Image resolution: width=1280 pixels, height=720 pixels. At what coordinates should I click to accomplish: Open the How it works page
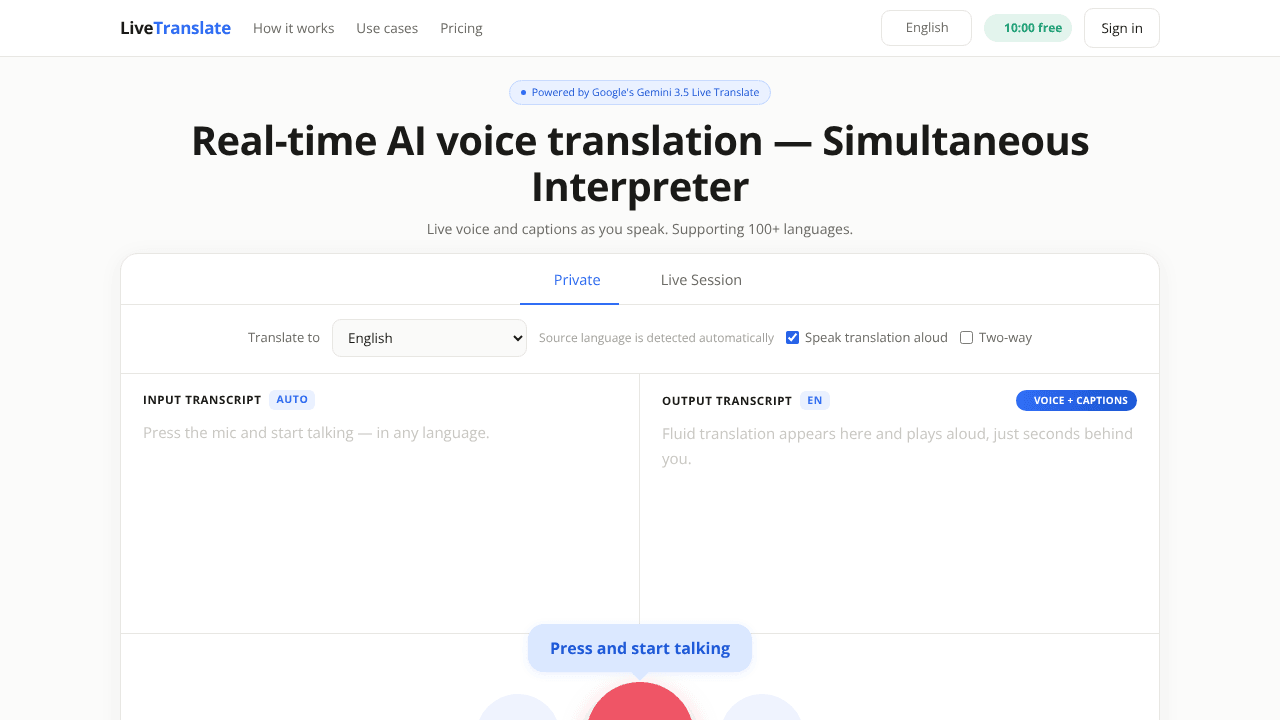tap(294, 28)
